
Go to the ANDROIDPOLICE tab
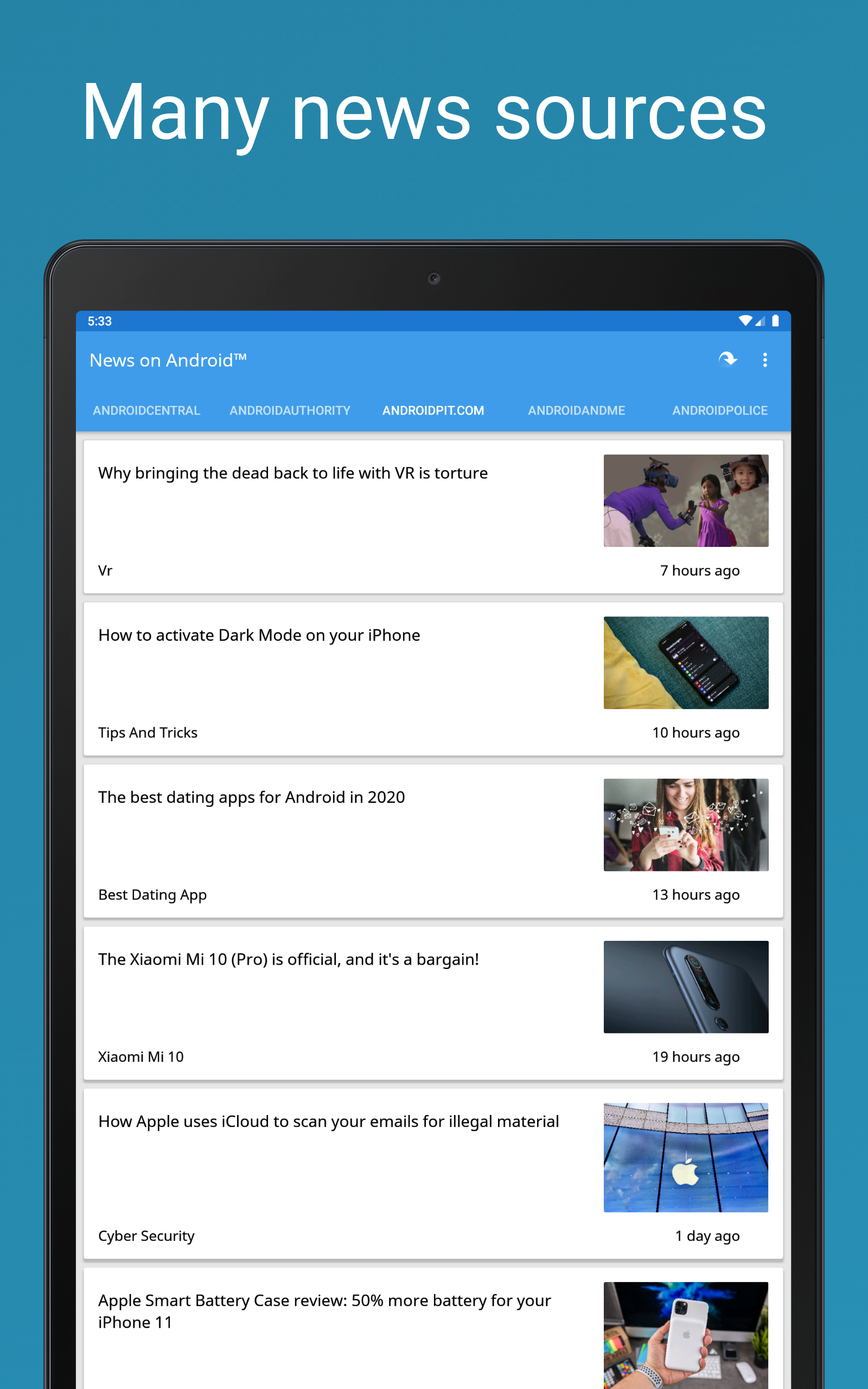[720, 410]
